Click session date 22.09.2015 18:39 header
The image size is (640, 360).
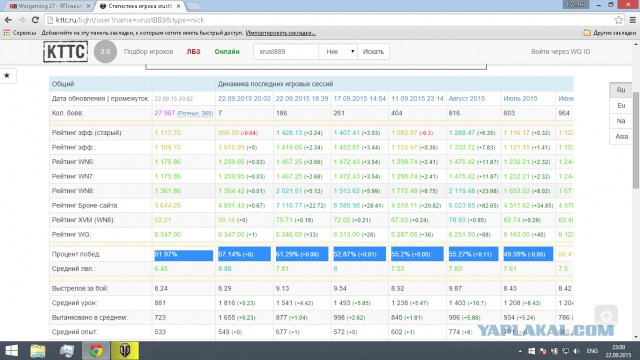(302, 99)
